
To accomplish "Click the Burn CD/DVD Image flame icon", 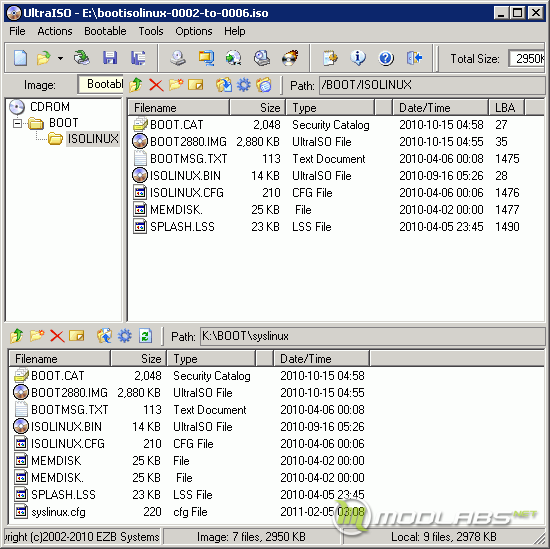I will coord(290,58).
